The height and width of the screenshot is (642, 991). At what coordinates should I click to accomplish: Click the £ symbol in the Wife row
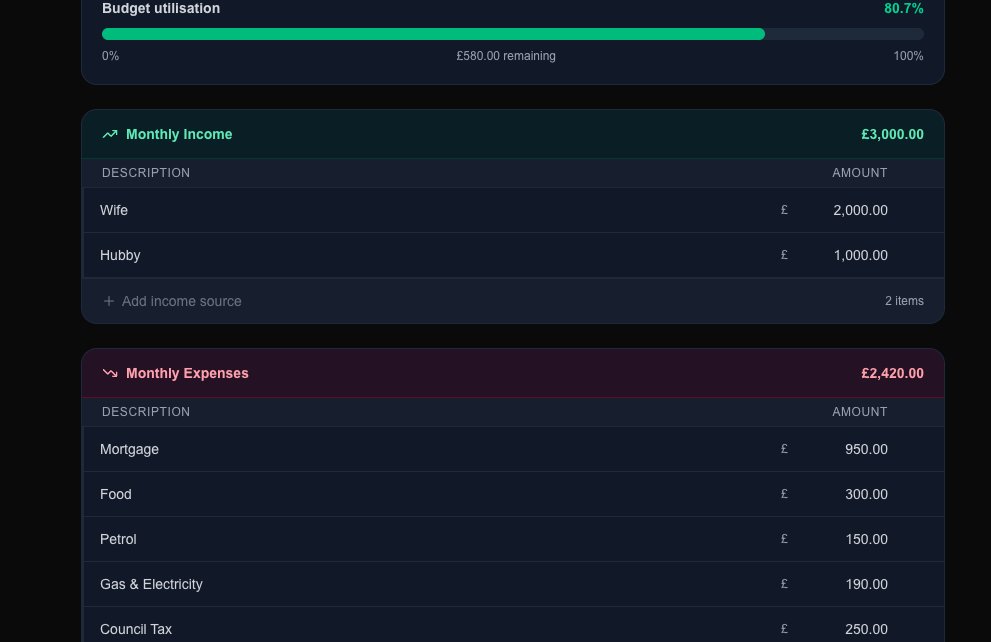[x=784, y=209]
